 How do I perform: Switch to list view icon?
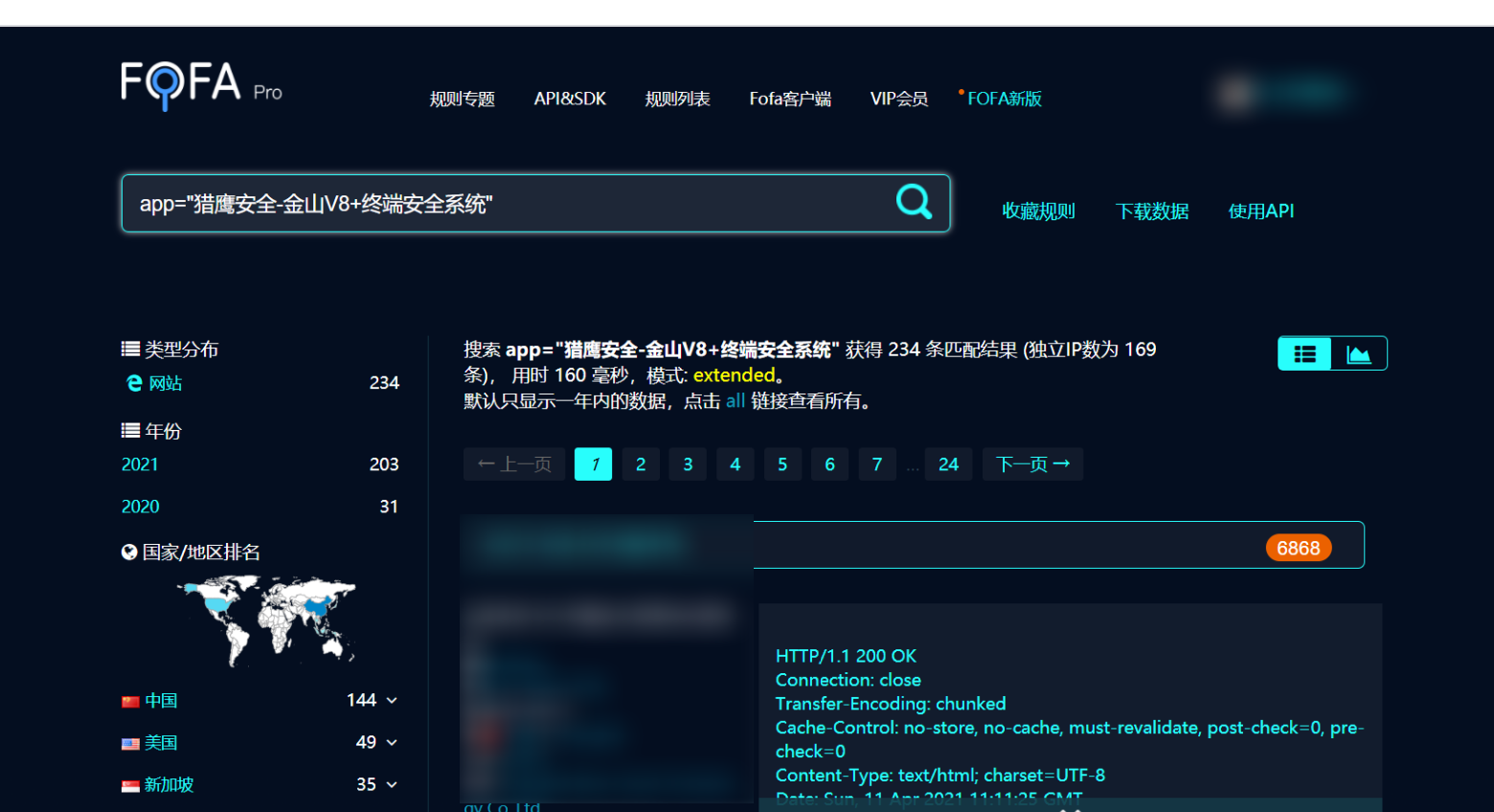click(x=1304, y=353)
